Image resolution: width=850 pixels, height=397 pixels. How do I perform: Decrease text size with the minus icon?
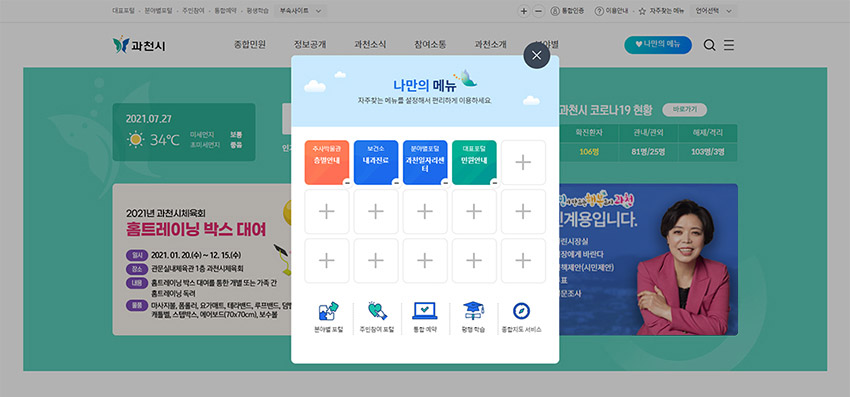(538, 11)
